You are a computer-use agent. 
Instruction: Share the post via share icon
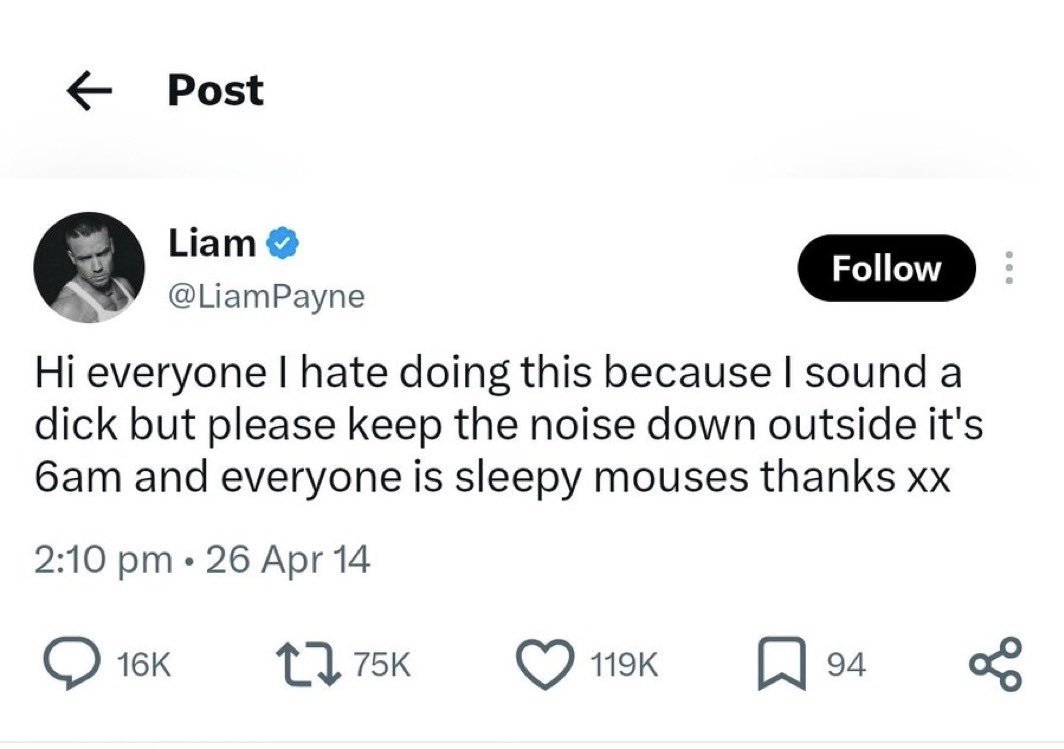click(x=995, y=664)
